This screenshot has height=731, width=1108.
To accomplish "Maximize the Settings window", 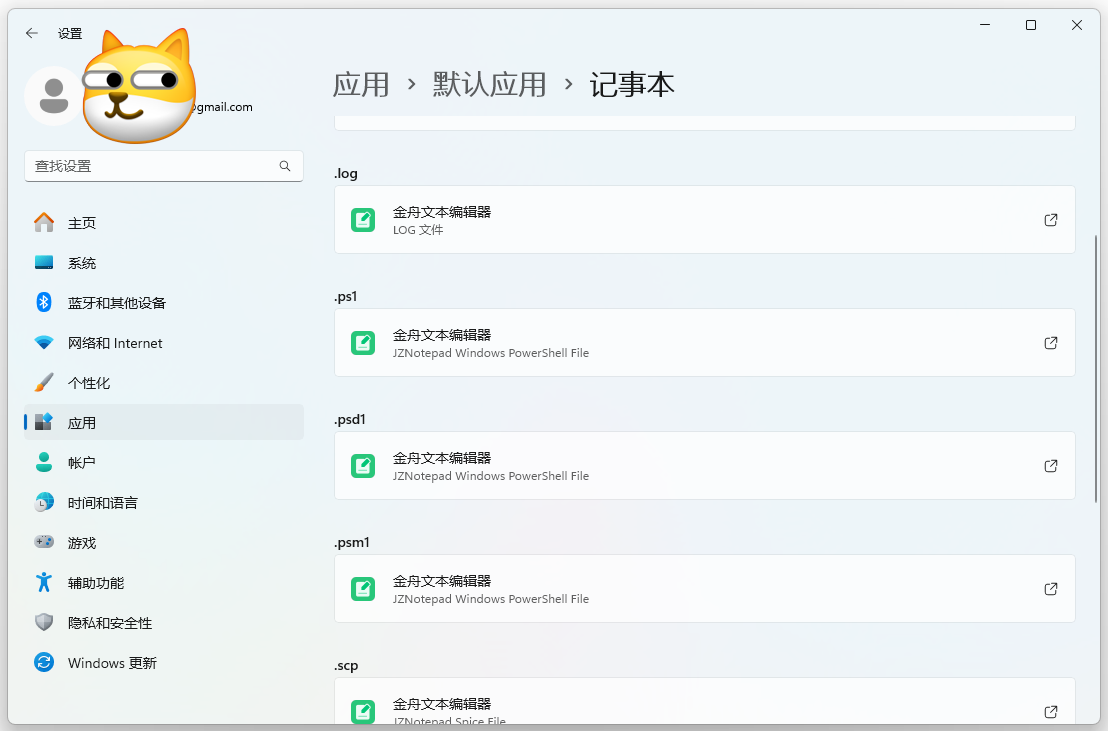I will coord(1031,25).
